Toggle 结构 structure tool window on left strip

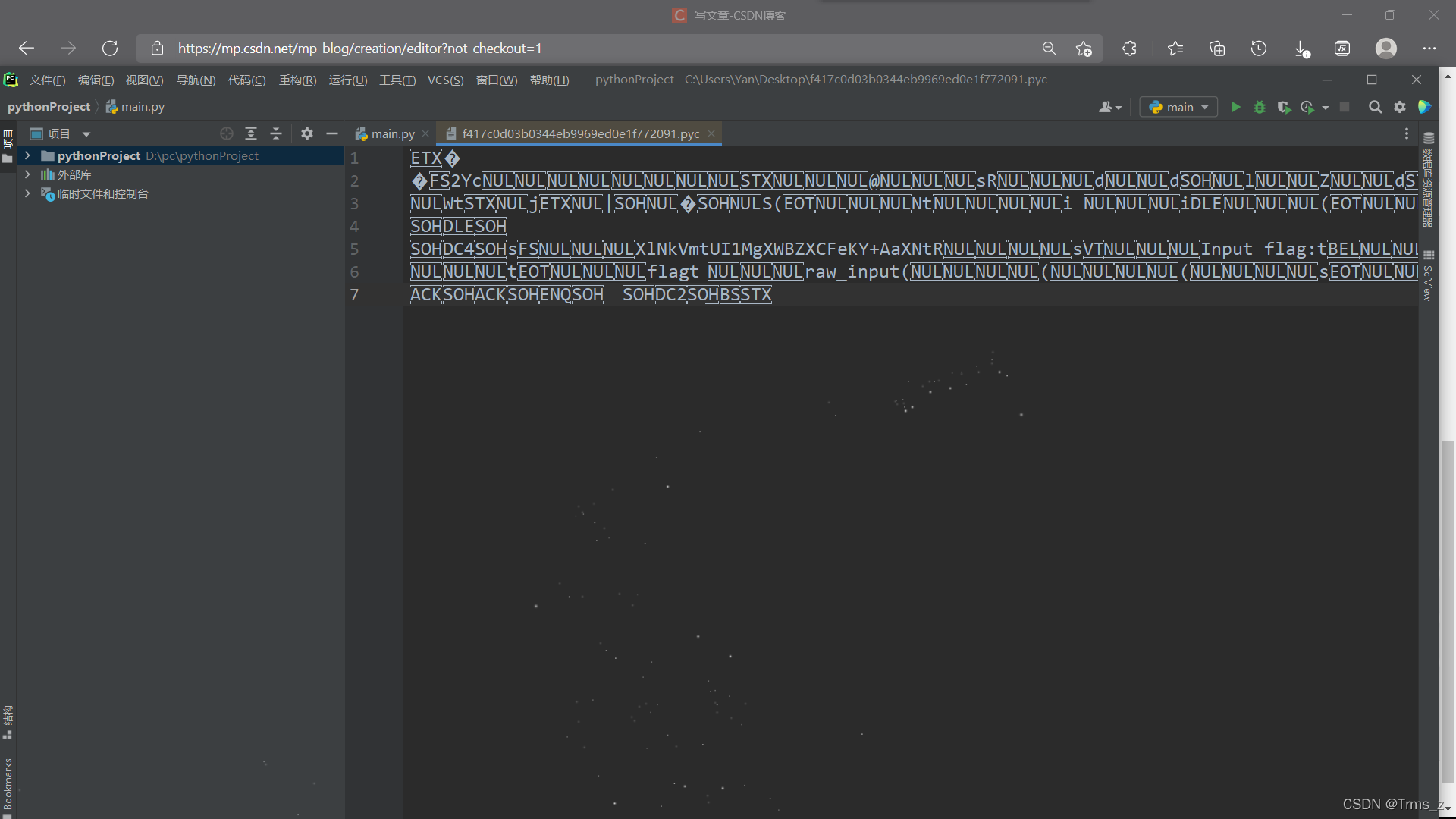(8, 723)
